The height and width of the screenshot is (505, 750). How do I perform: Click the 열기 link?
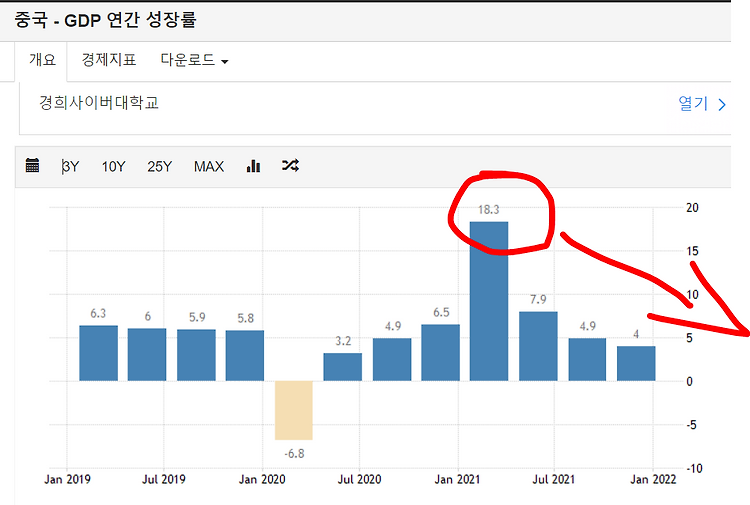(x=693, y=103)
